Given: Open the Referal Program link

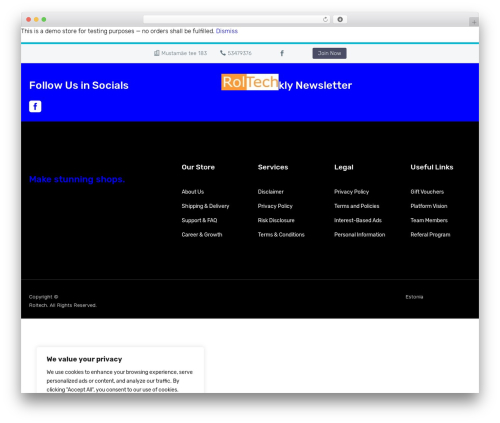Looking at the screenshot, I should click(x=430, y=235).
